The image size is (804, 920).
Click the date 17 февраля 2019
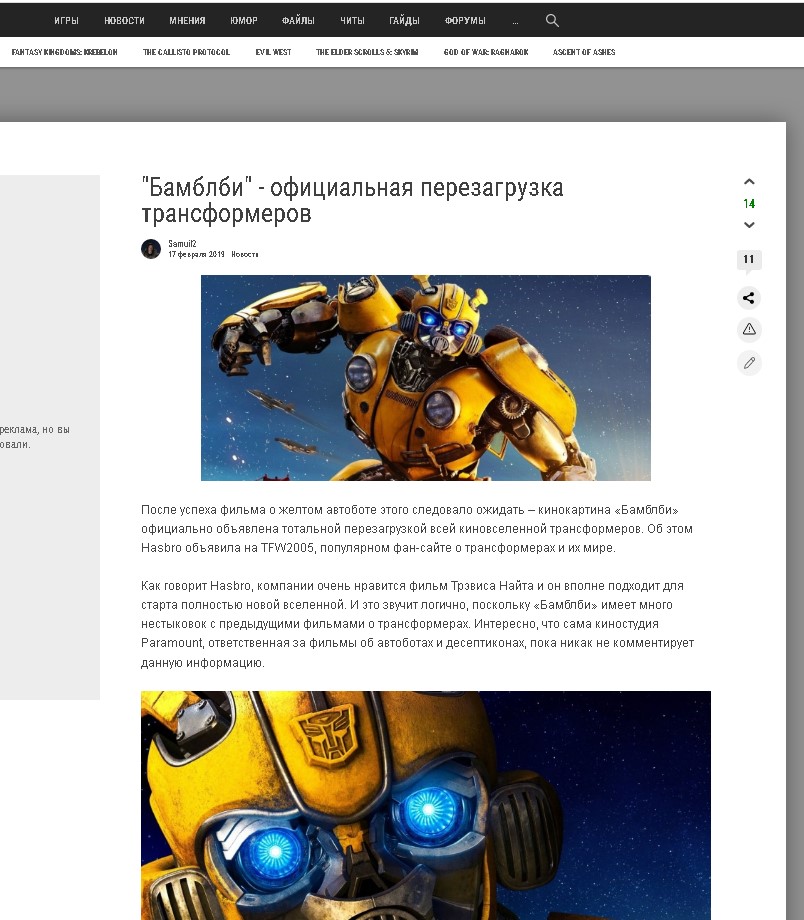click(197, 254)
